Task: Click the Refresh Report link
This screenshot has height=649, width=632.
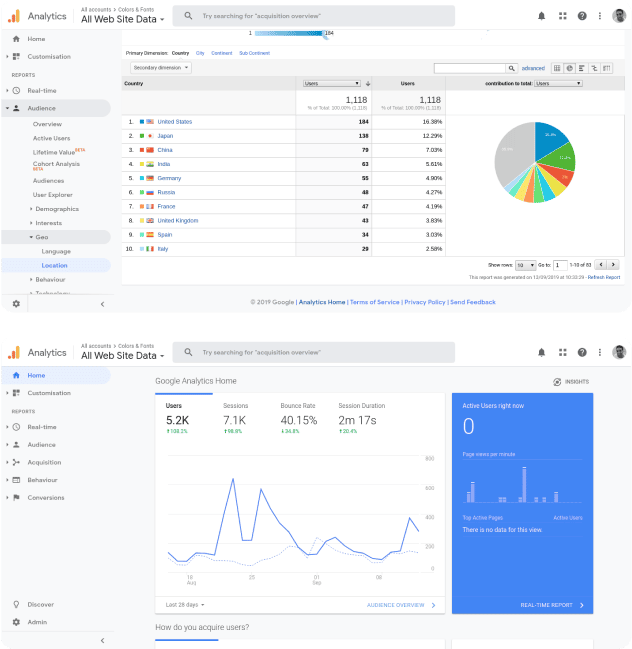Action: pyautogui.click(x=604, y=277)
